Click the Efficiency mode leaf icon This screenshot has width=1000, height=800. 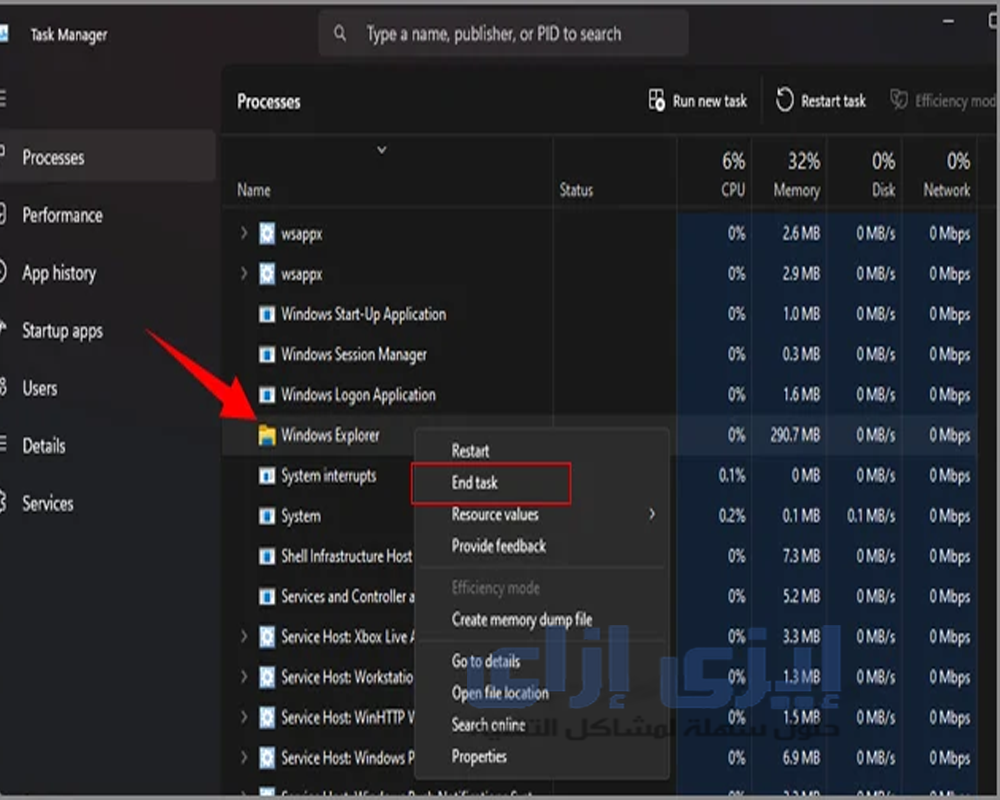point(899,100)
